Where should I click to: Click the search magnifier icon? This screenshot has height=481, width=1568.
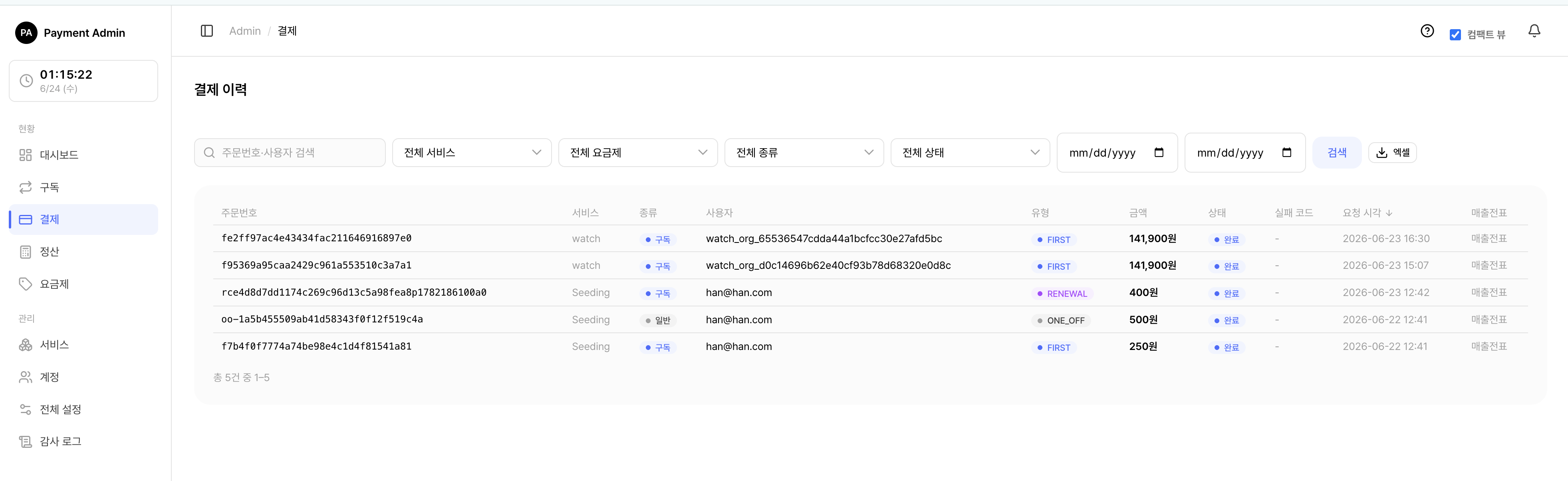click(x=209, y=153)
